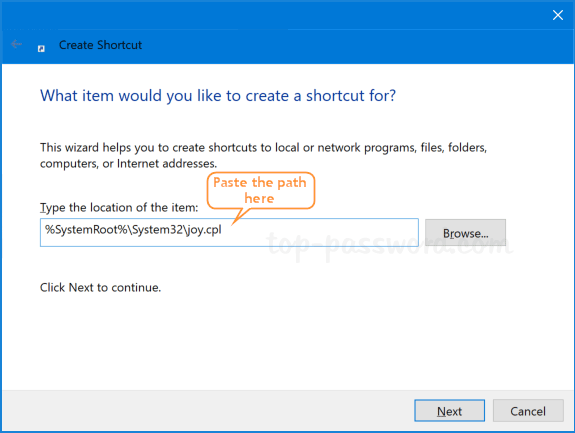Cancel the shortcut creation wizard
Viewport: 575px width, 433px height.
pyautogui.click(x=528, y=411)
